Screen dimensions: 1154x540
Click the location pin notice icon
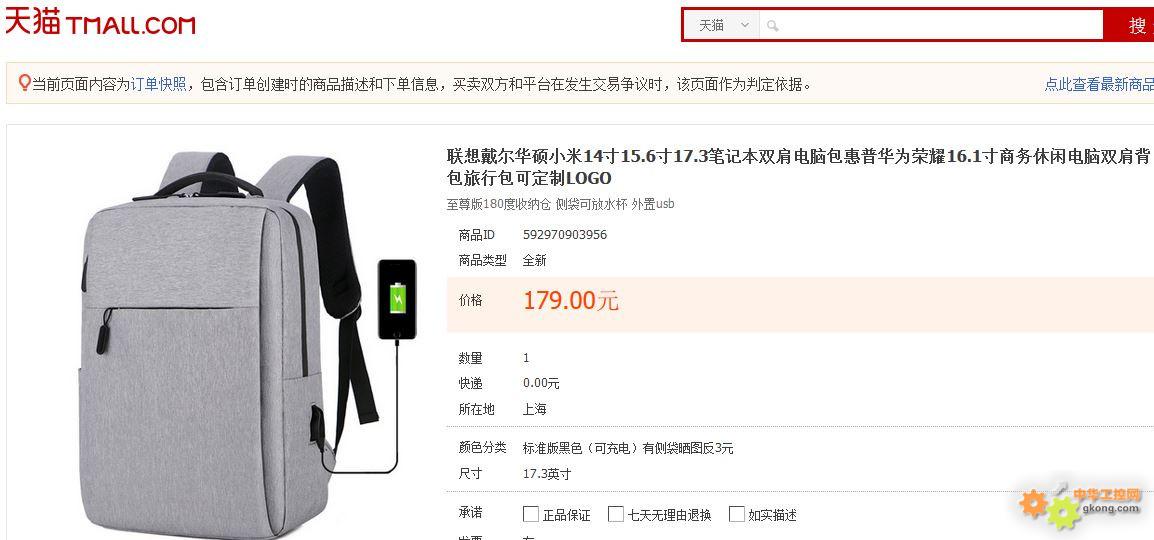24,83
